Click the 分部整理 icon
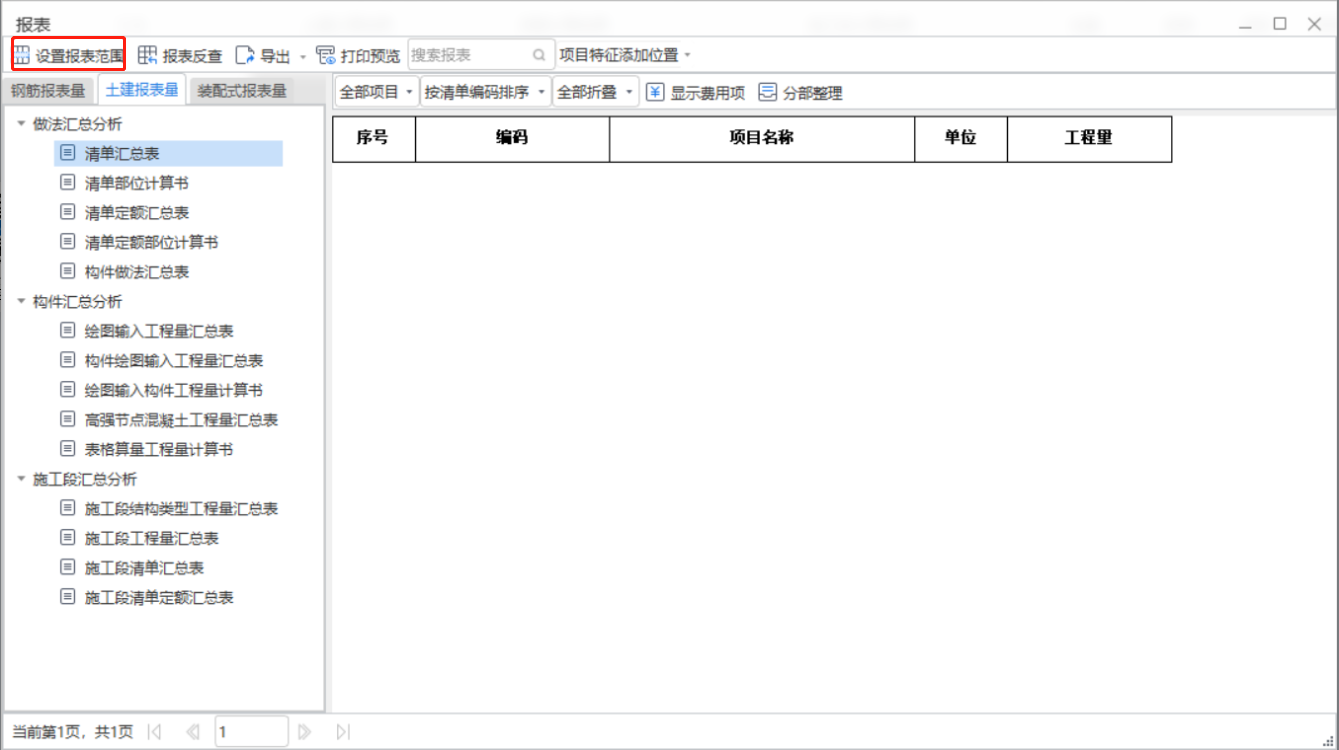This screenshot has width=1339, height=750. click(768, 92)
